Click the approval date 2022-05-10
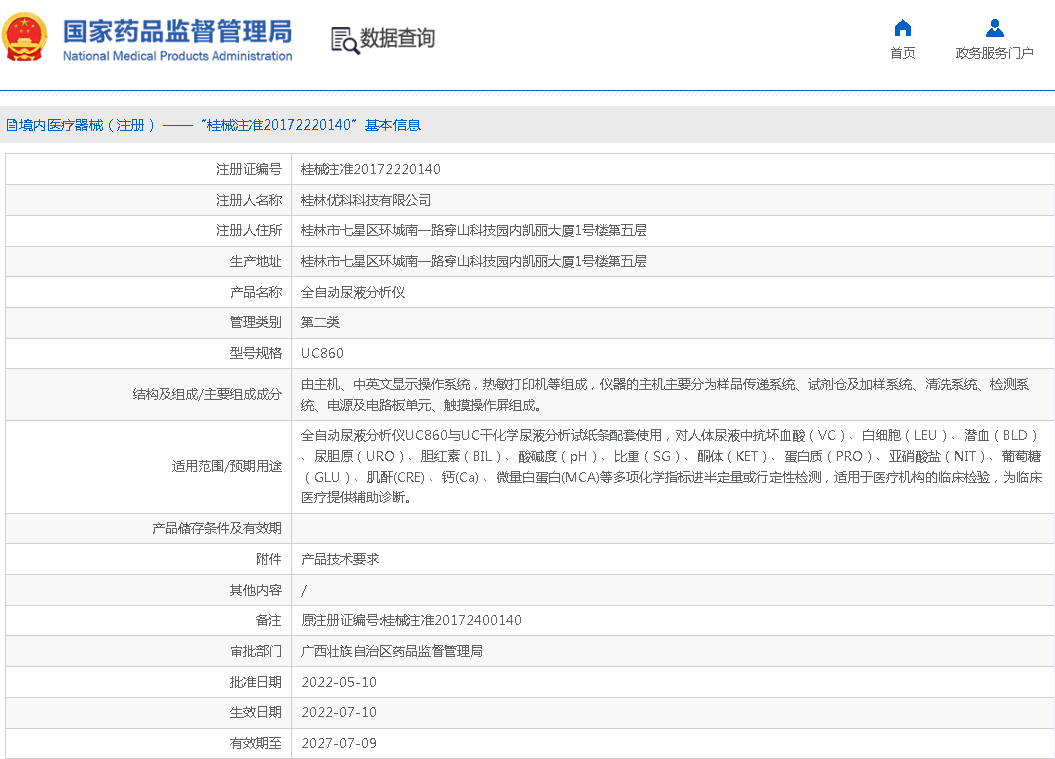The height and width of the screenshot is (759, 1055). coord(339,682)
